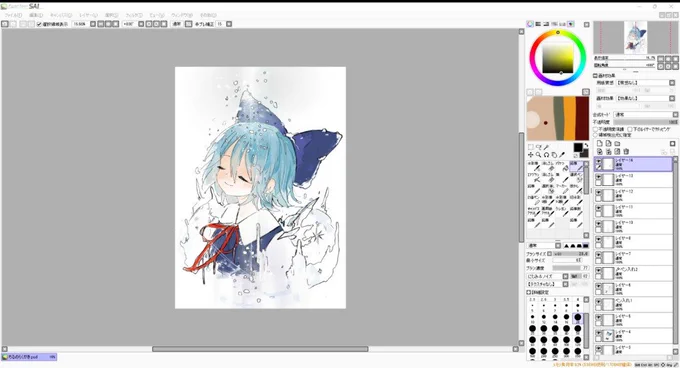Pick a shade in the saturation square

pos(558,58)
